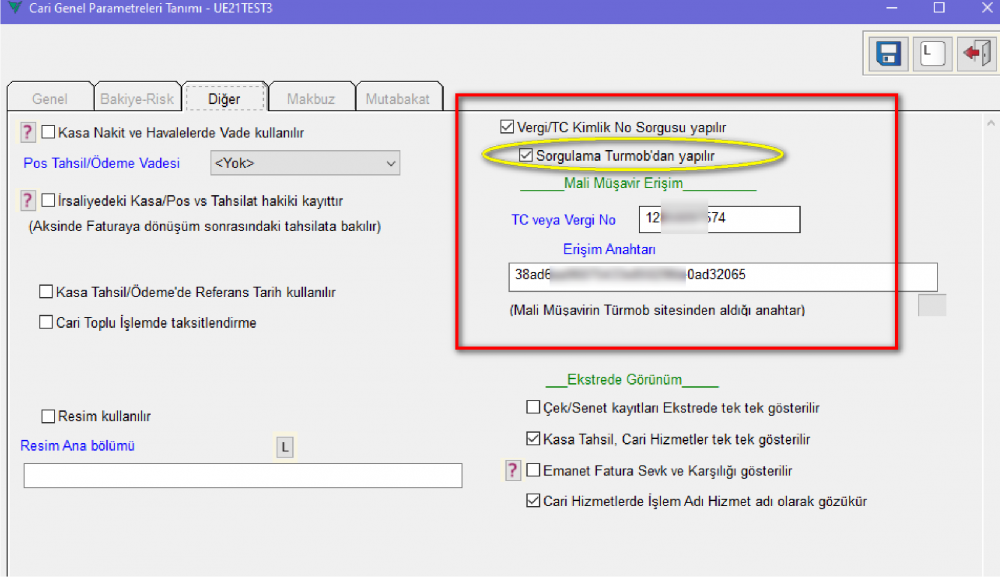Open help icon beside Emanet Fatura Sevk
This screenshot has width=1000, height=577.
[514, 470]
